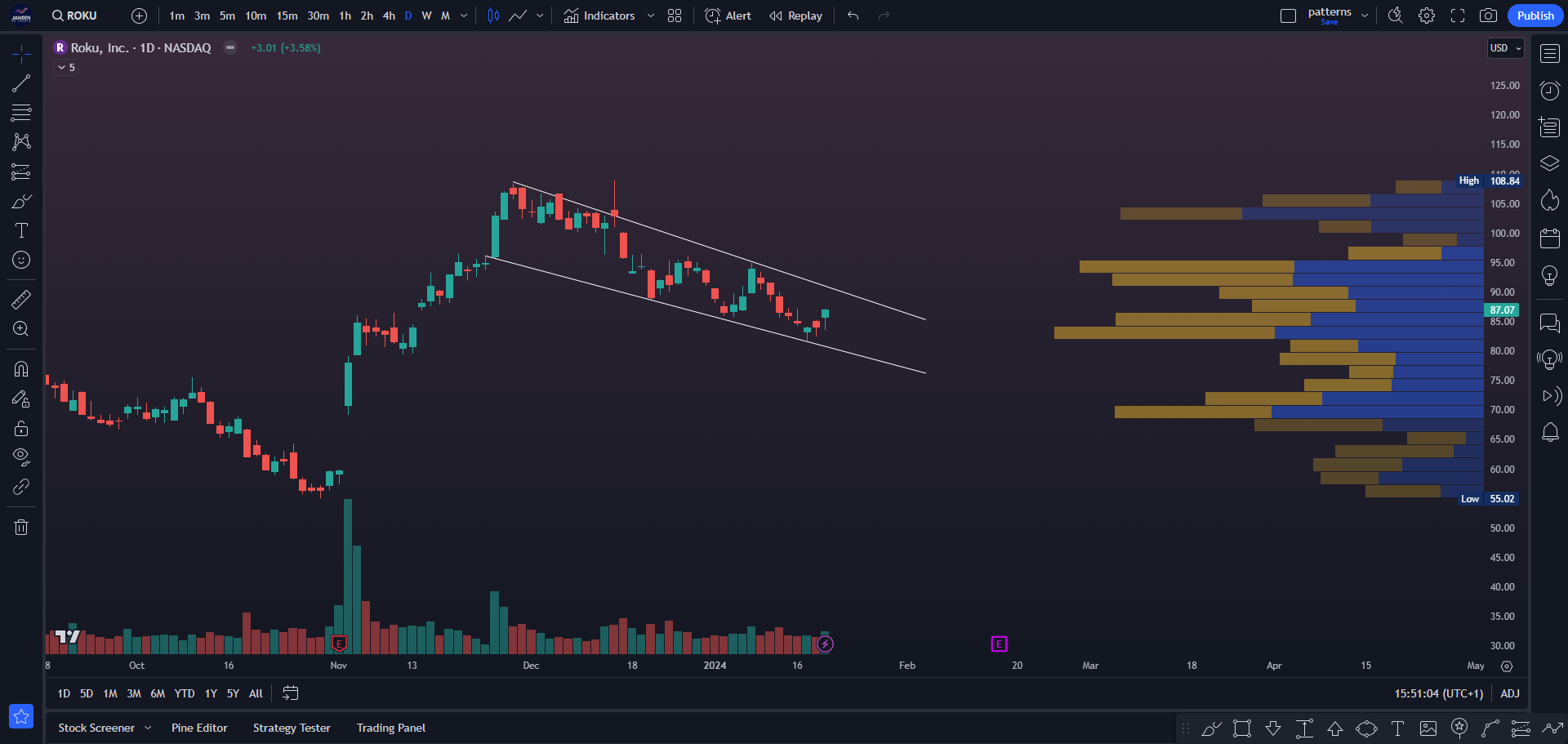This screenshot has width=1568, height=744.
Task: Select the brush drawing tool
Action: [21, 201]
